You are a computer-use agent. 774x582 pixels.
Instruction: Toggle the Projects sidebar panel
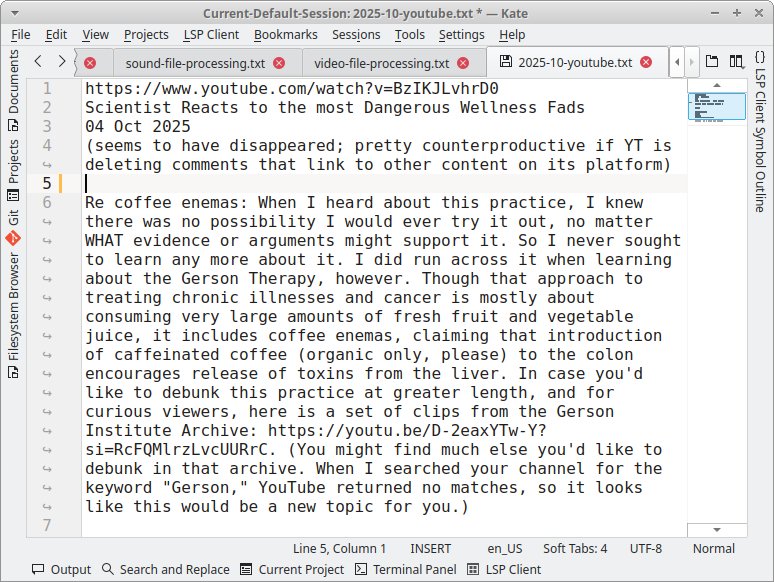point(13,170)
